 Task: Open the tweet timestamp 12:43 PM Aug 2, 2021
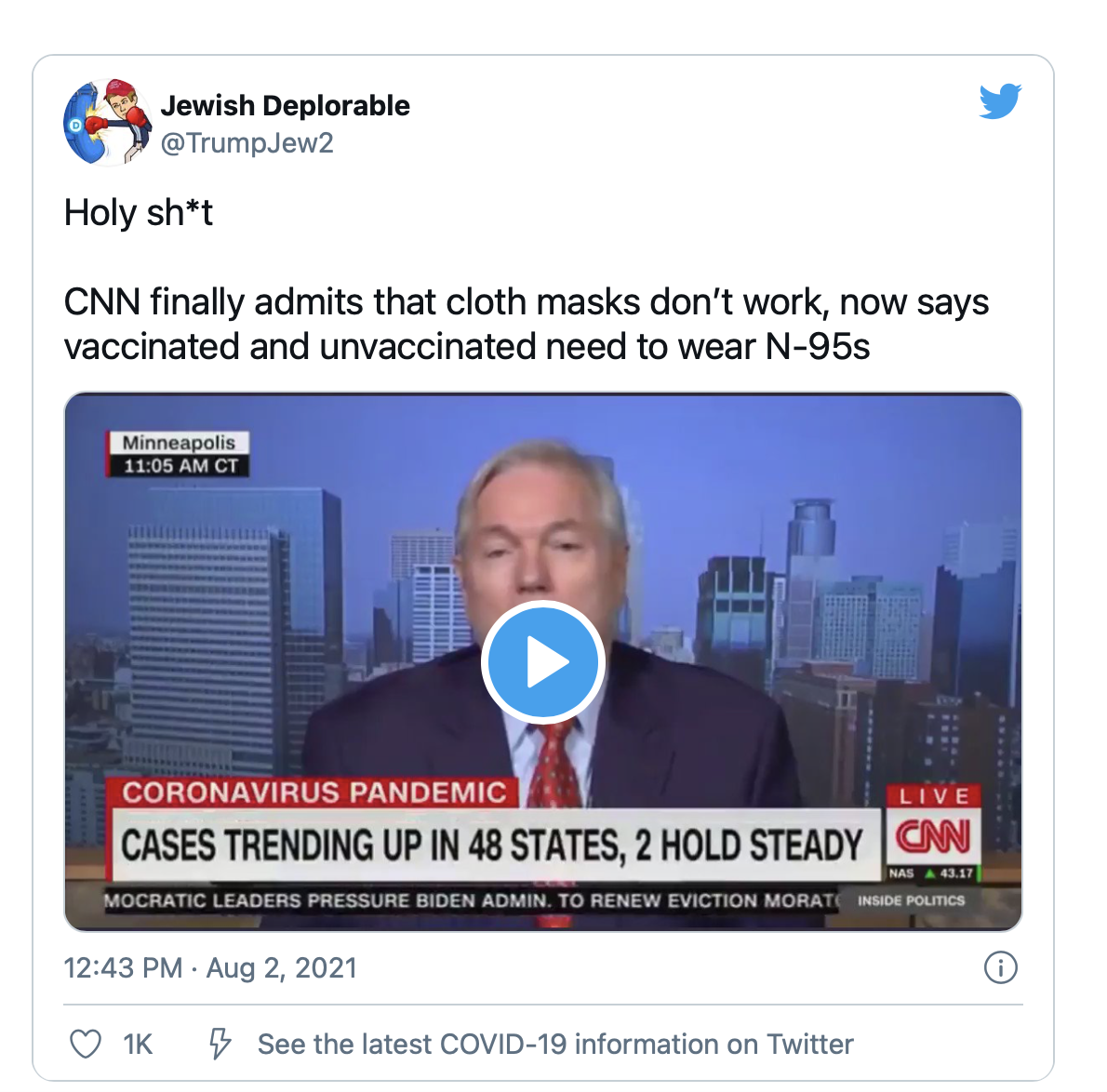point(210,967)
